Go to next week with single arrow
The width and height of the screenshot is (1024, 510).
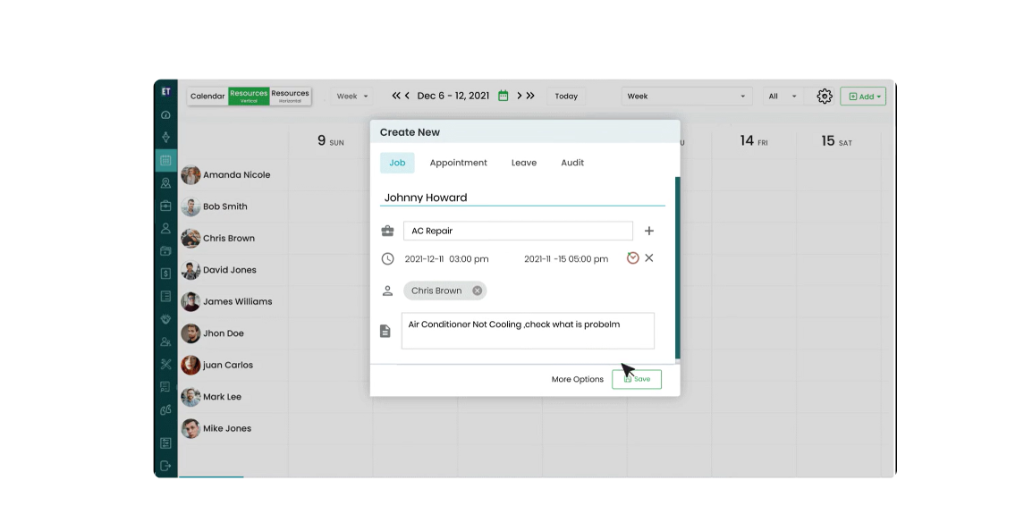pyautogui.click(x=519, y=96)
